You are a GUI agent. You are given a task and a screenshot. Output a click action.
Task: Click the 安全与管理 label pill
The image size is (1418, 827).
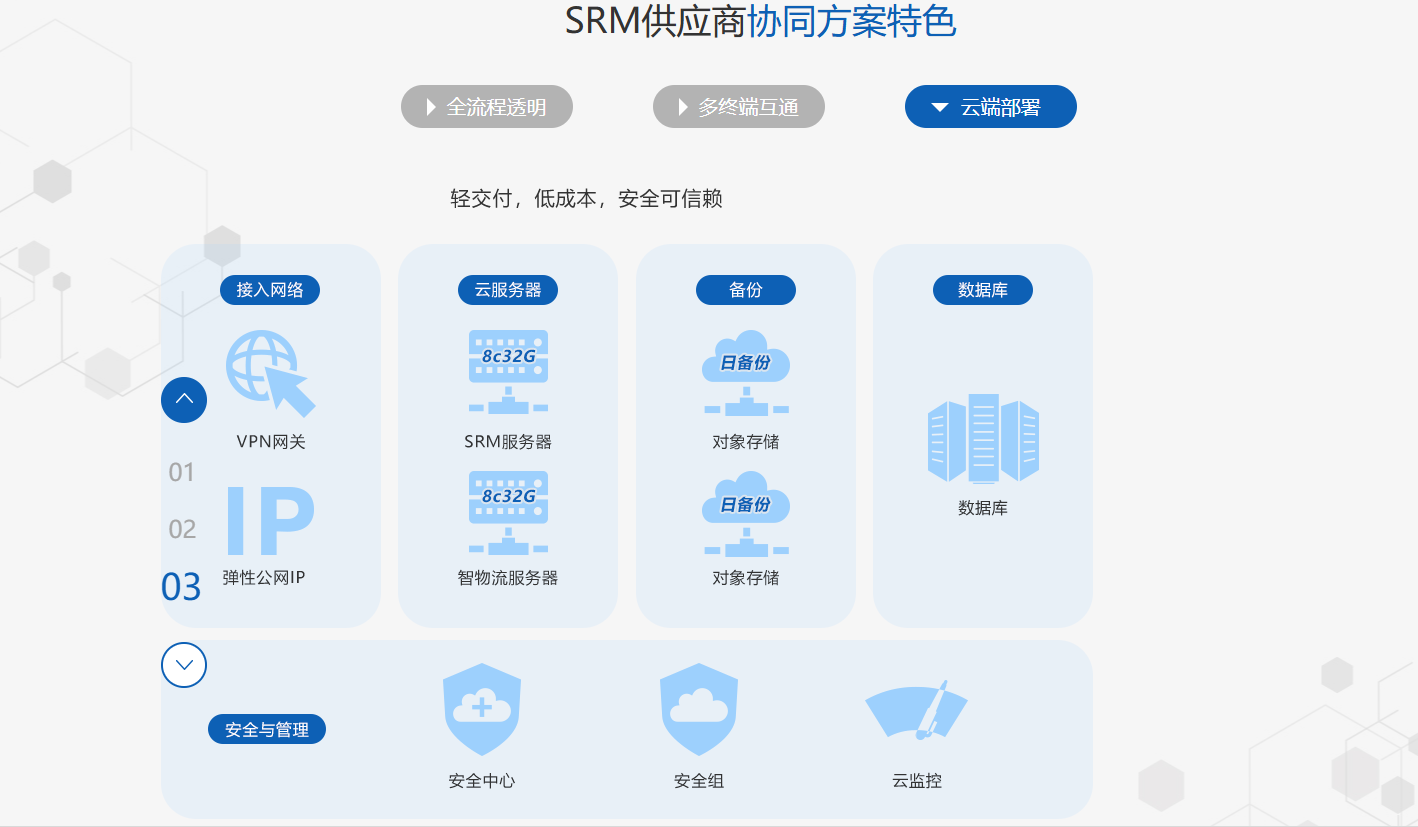[267, 729]
